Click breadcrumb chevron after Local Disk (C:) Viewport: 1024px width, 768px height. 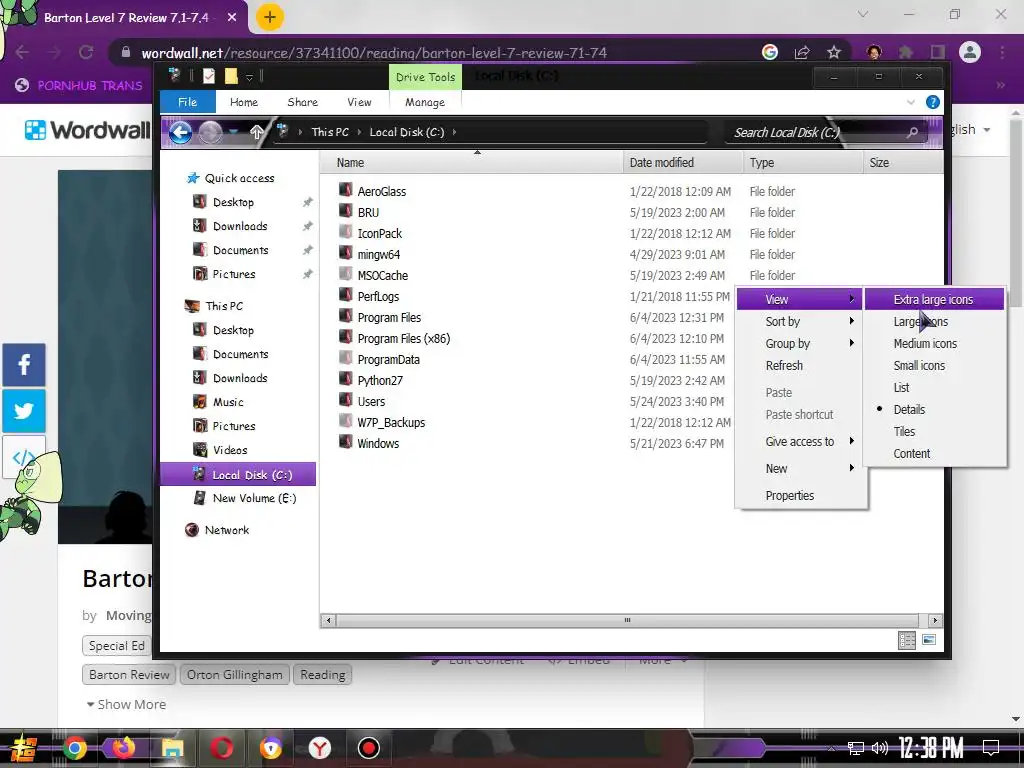click(x=455, y=132)
